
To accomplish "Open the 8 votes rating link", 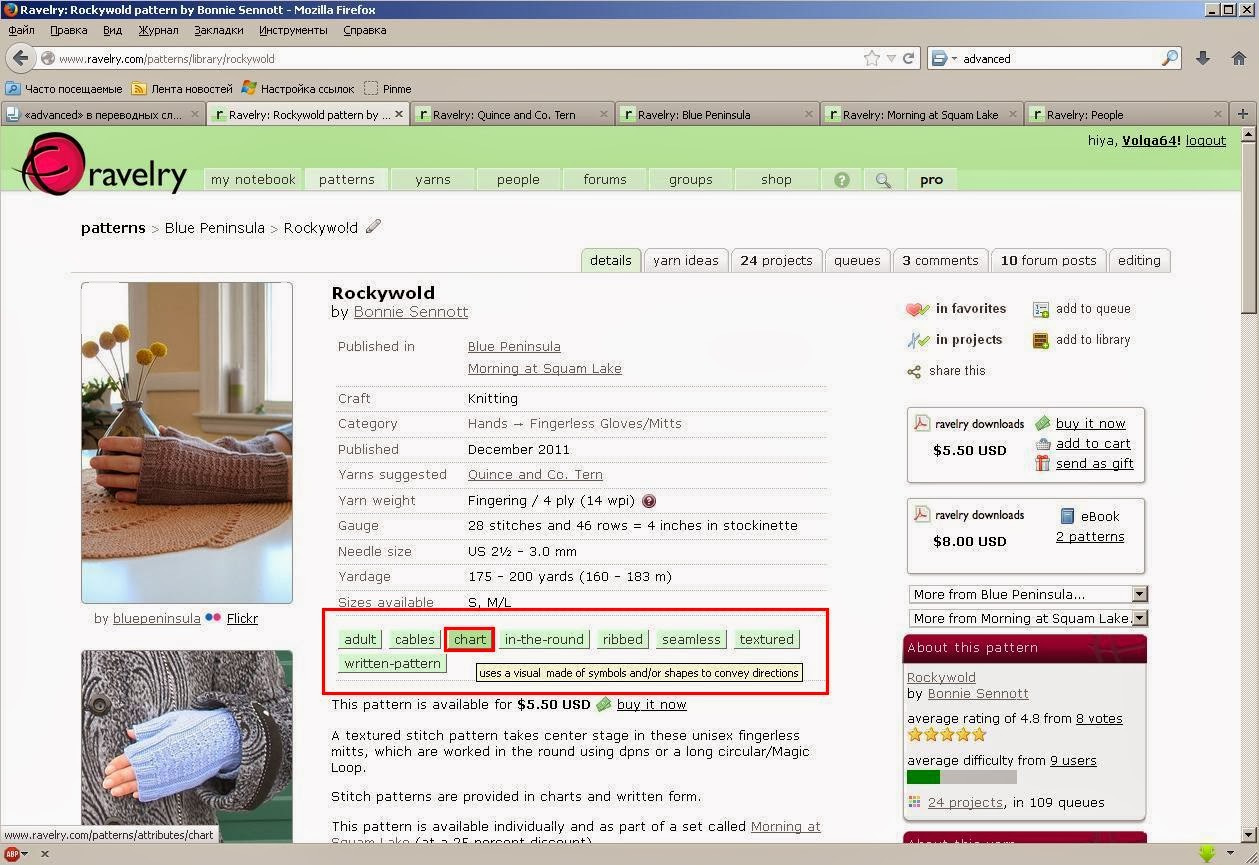I will click(x=1099, y=719).
